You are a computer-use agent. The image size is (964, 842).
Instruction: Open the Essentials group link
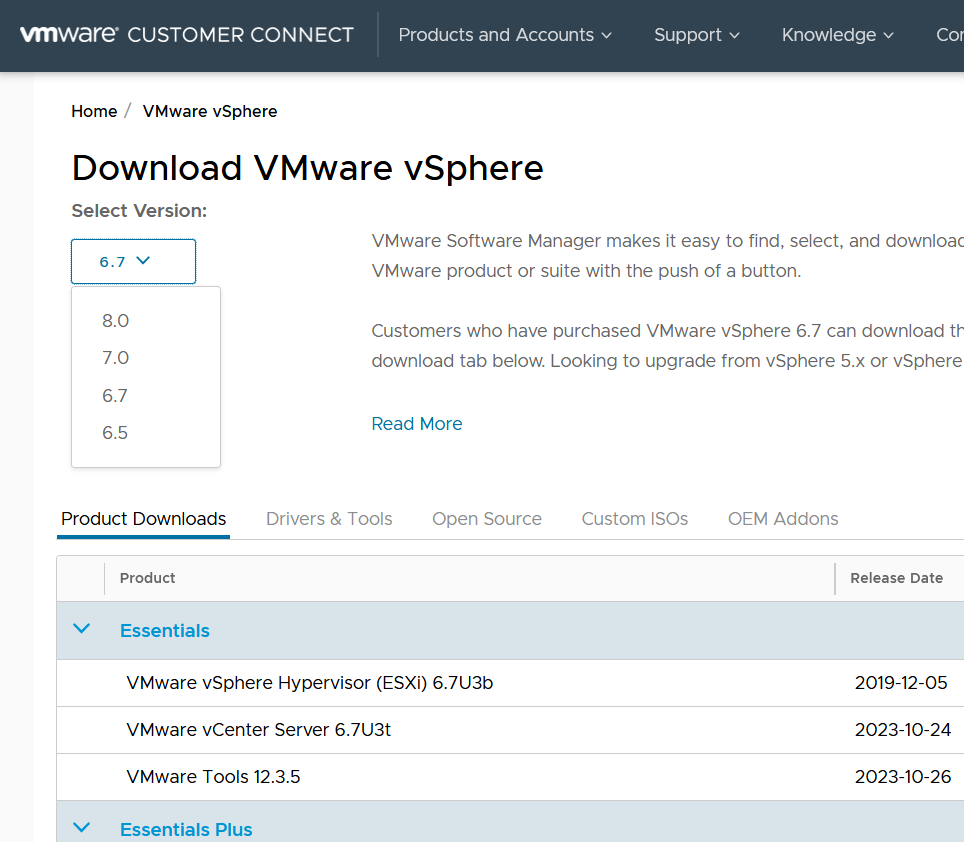(x=165, y=631)
